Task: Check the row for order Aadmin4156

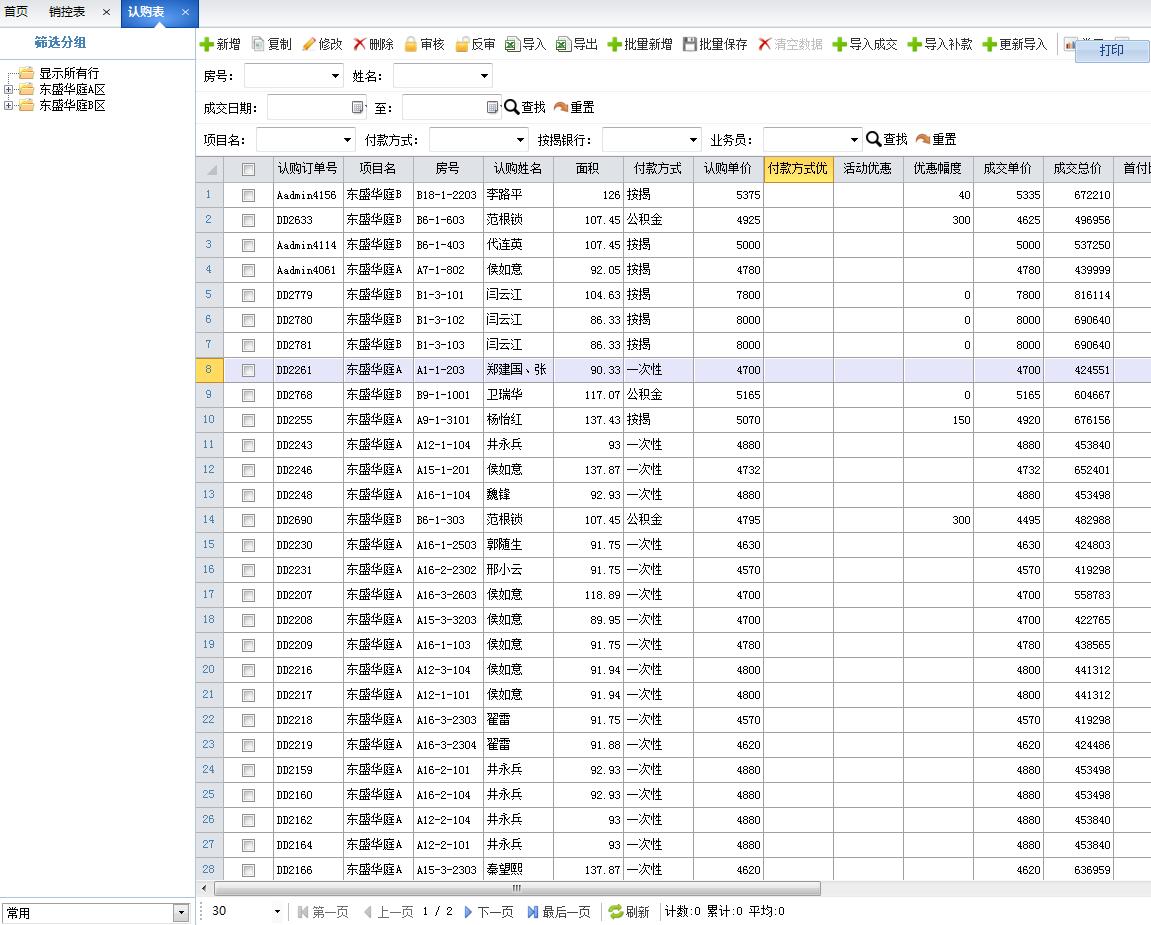Action: pos(249,195)
